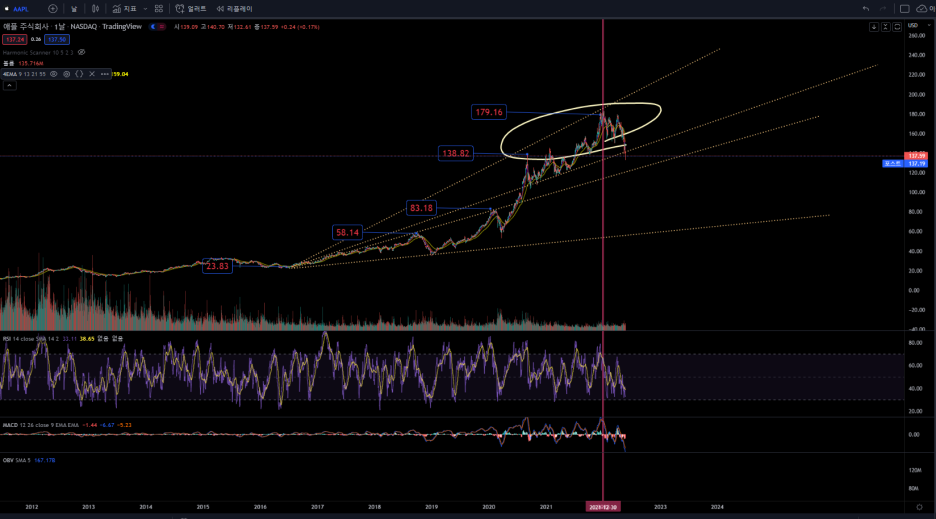Click the blue 포스트 post-market label
The image size is (936, 519).
point(892,163)
